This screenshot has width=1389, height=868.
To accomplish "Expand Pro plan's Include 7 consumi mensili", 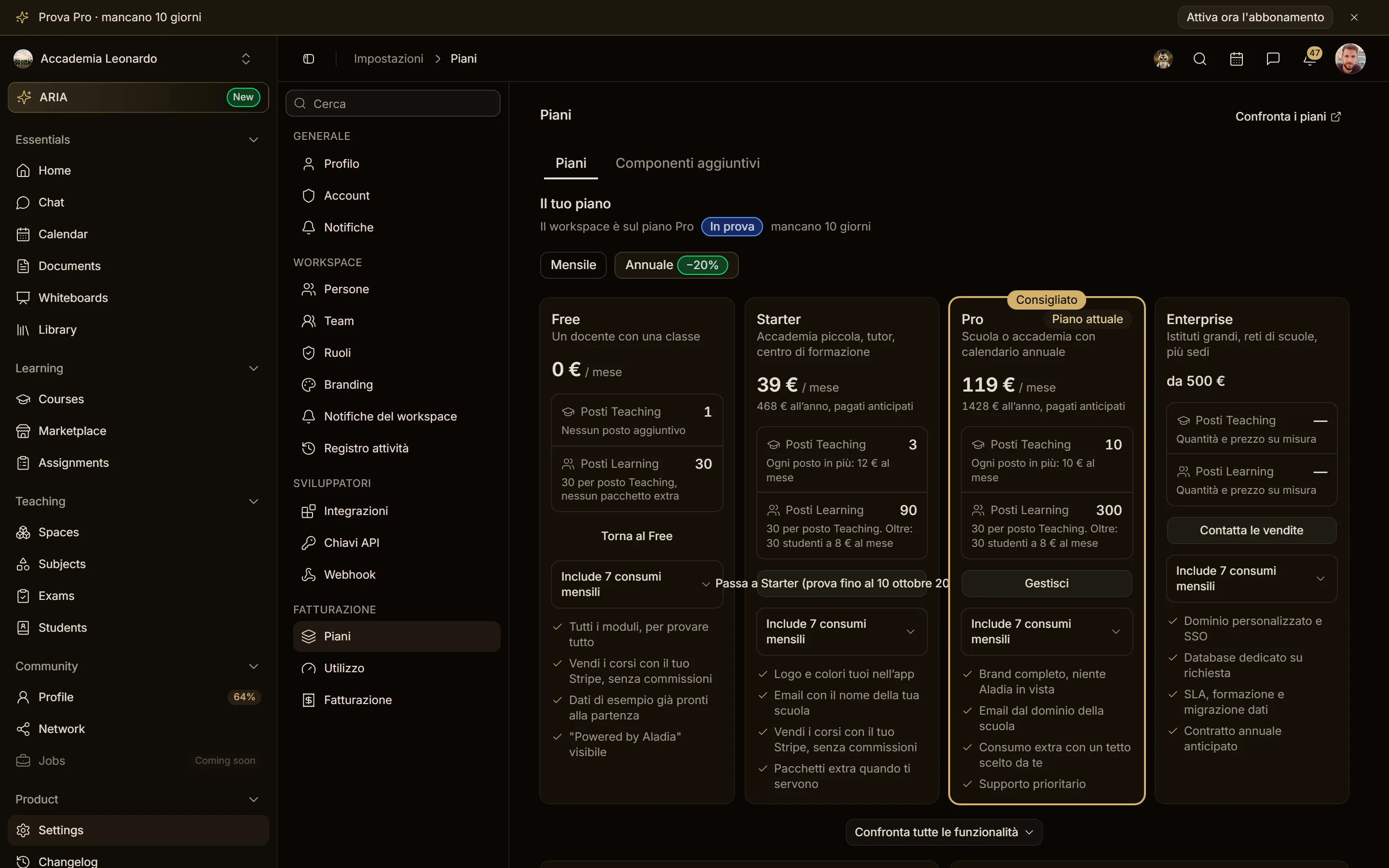I will coord(1047,632).
